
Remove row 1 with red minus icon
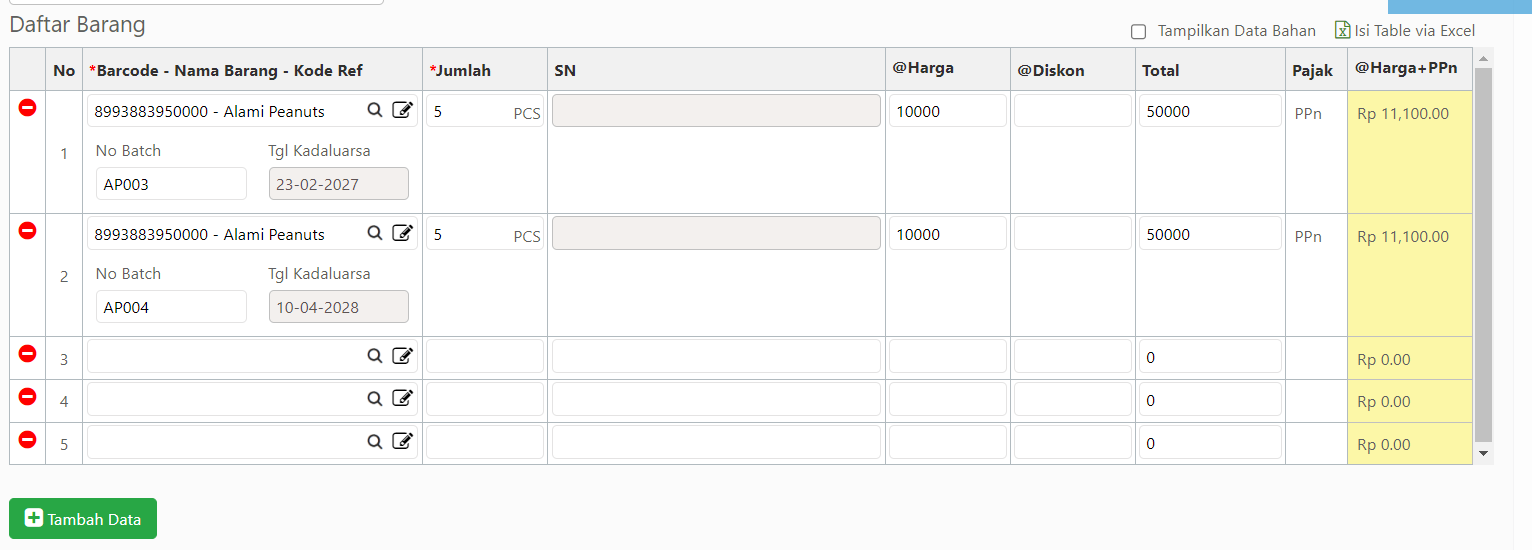(x=28, y=107)
